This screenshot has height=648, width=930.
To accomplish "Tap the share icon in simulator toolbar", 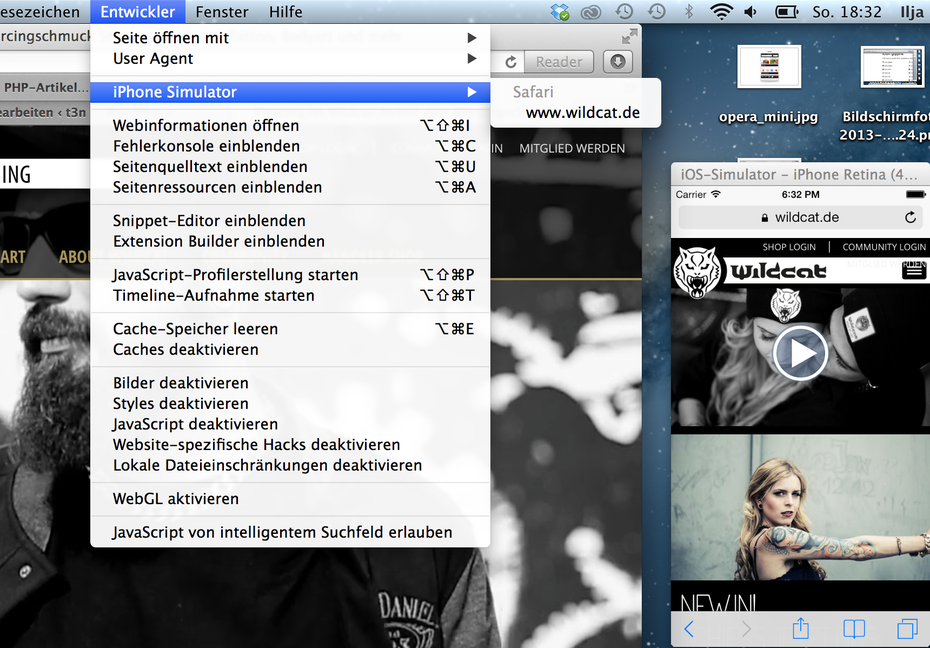I will coord(800,628).
